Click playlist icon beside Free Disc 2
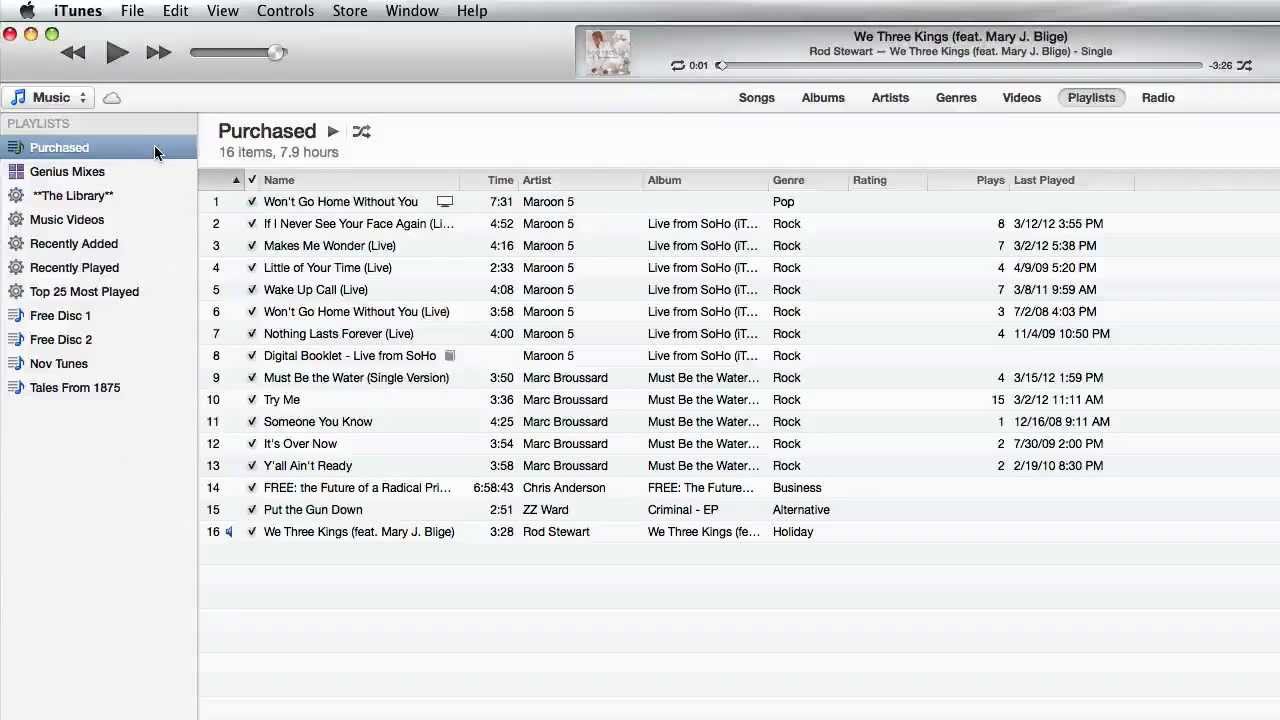The image size is (1280, 720). pos(16,340)
